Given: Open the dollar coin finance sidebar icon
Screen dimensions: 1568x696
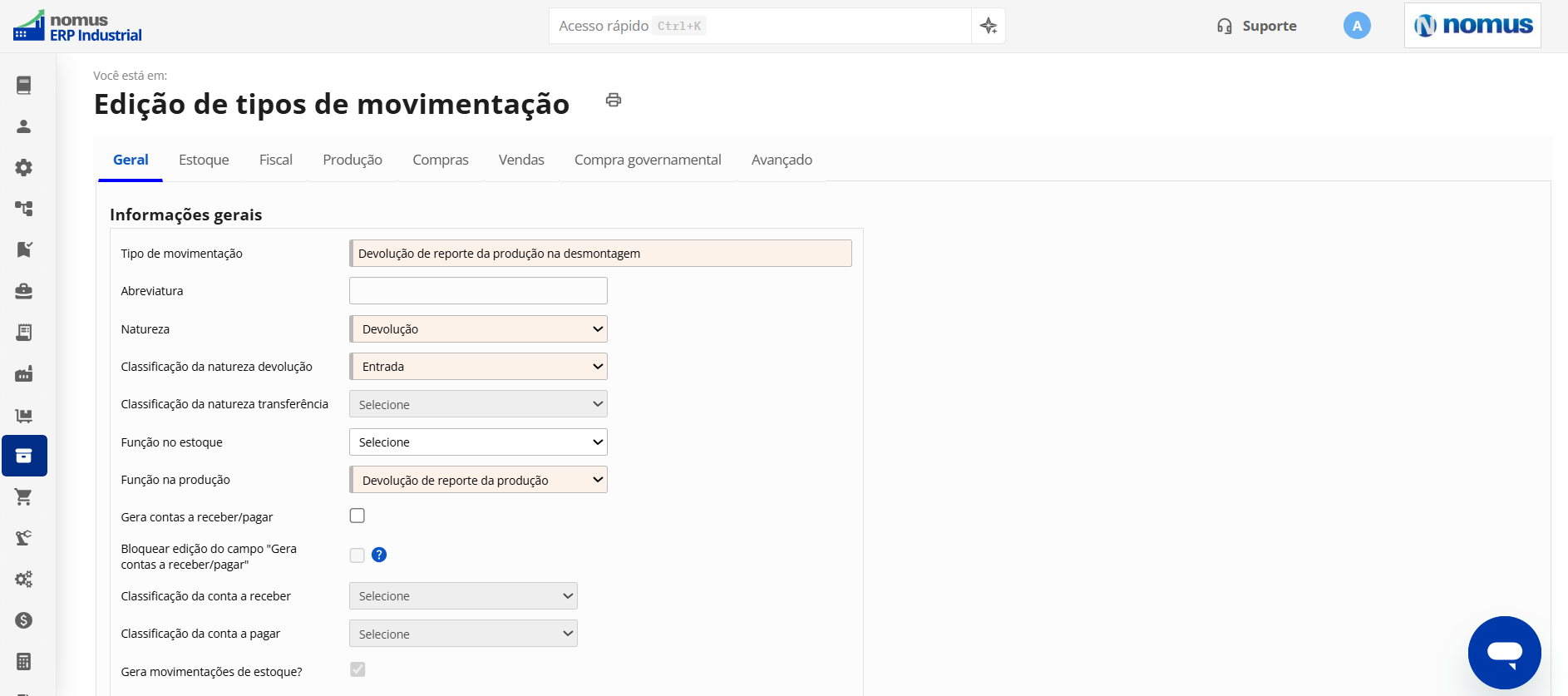Looking at the screenshot, I should (24, 620).
